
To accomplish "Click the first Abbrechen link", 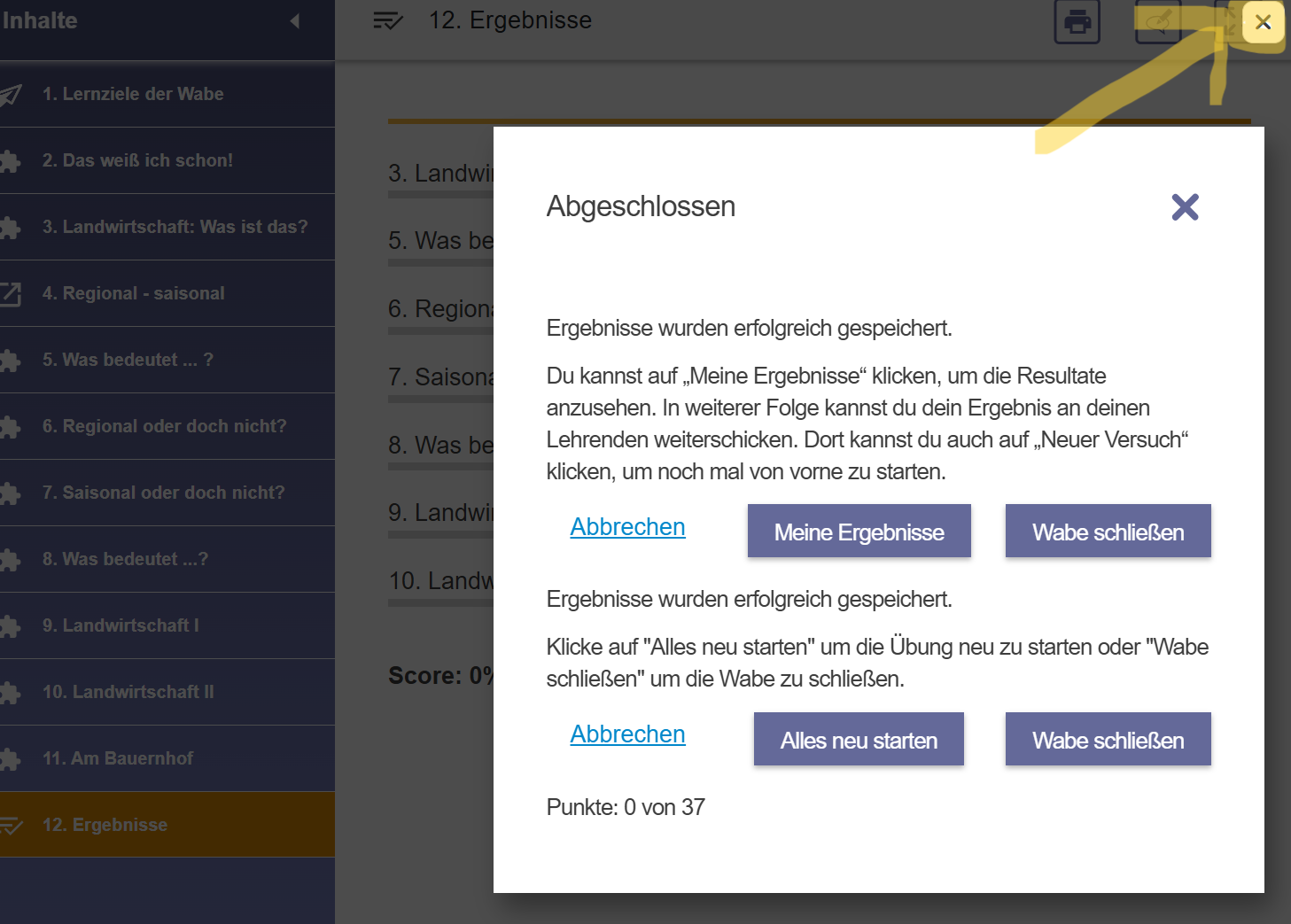I will click(627, 527).
